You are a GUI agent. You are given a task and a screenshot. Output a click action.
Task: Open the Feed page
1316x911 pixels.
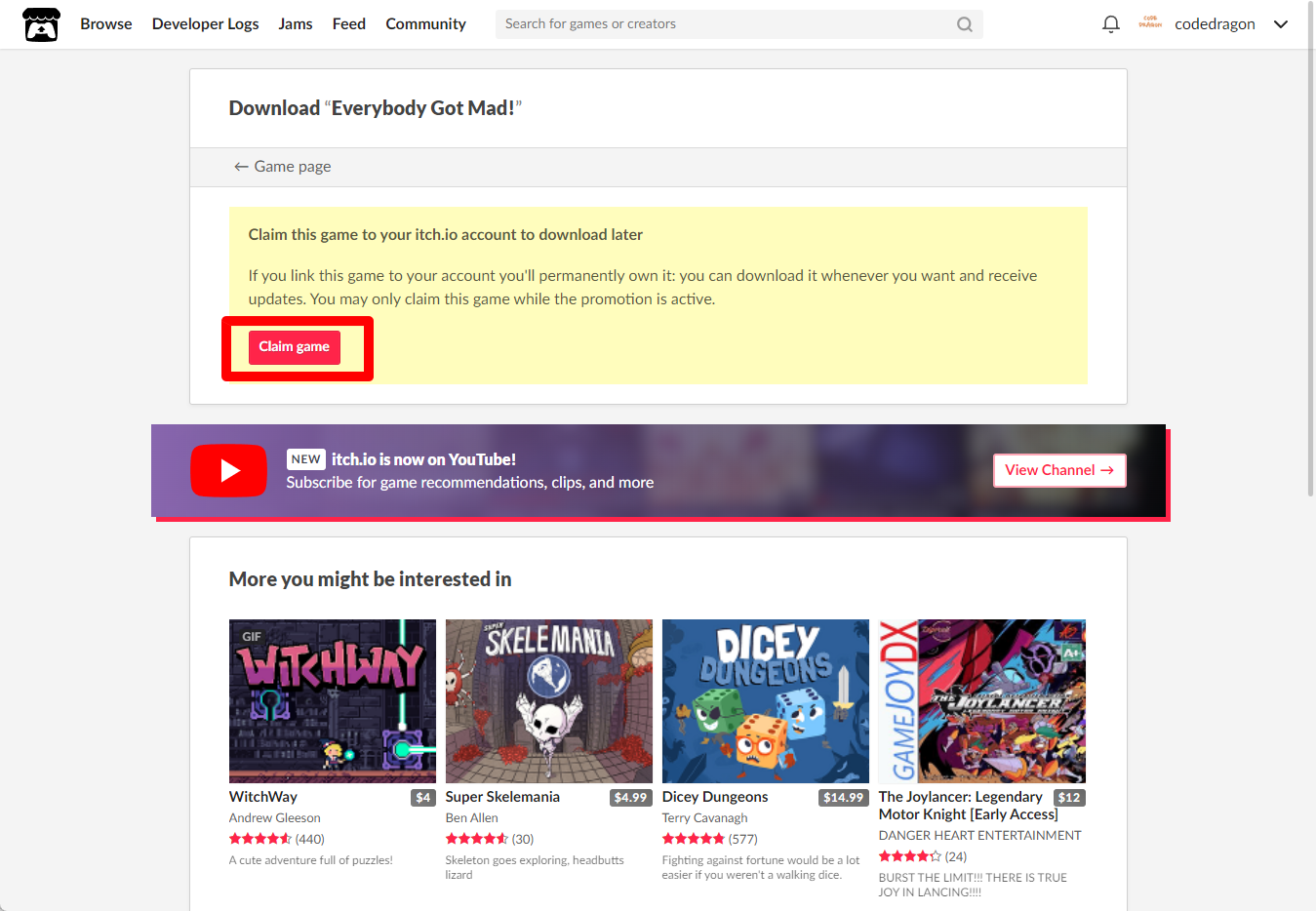pyautogui.click(x=348, y=24)
